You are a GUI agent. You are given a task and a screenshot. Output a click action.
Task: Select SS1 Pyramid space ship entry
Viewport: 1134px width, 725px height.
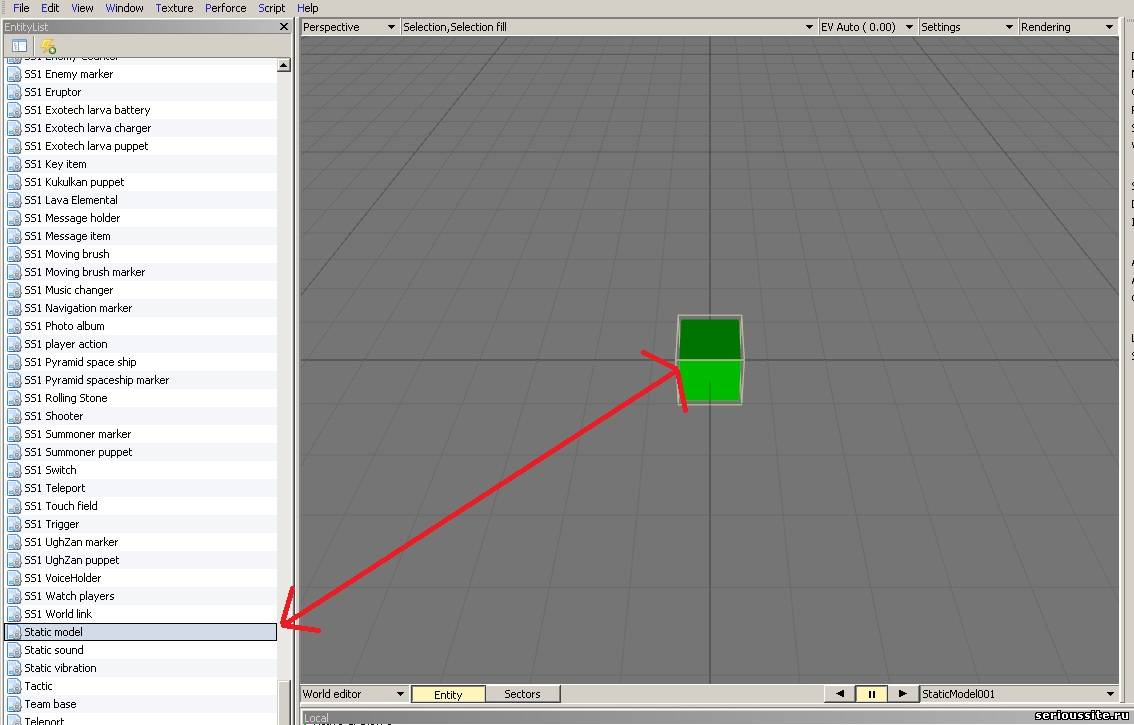pos(141,362)
